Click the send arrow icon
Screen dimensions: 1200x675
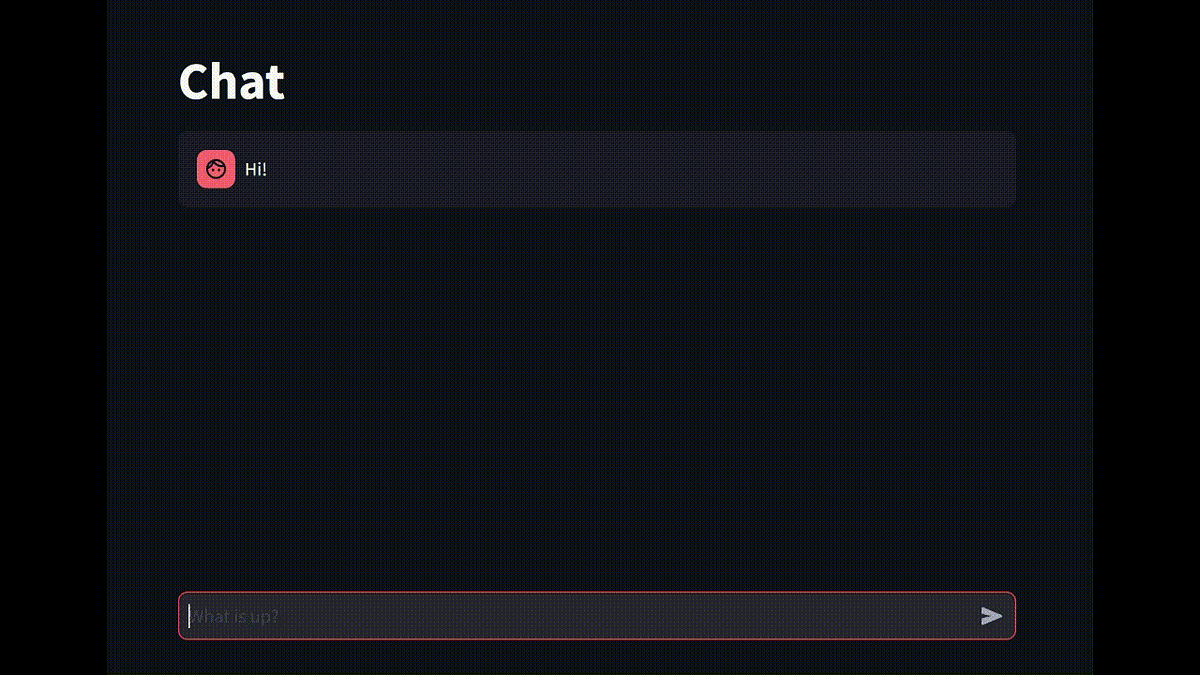pos(991,616)
